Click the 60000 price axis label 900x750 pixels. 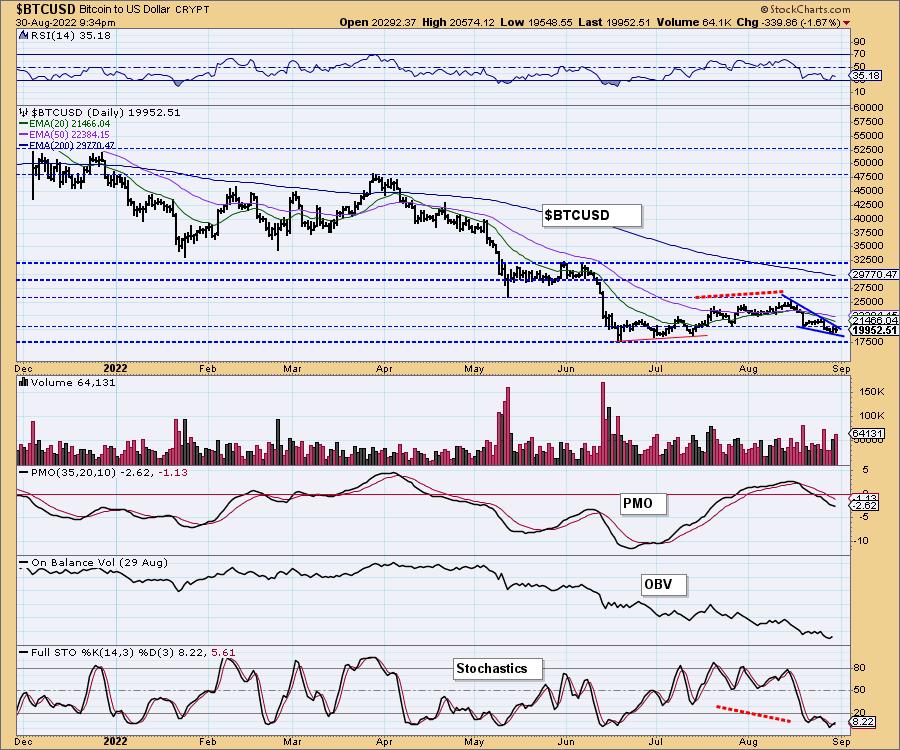point(868,107)
